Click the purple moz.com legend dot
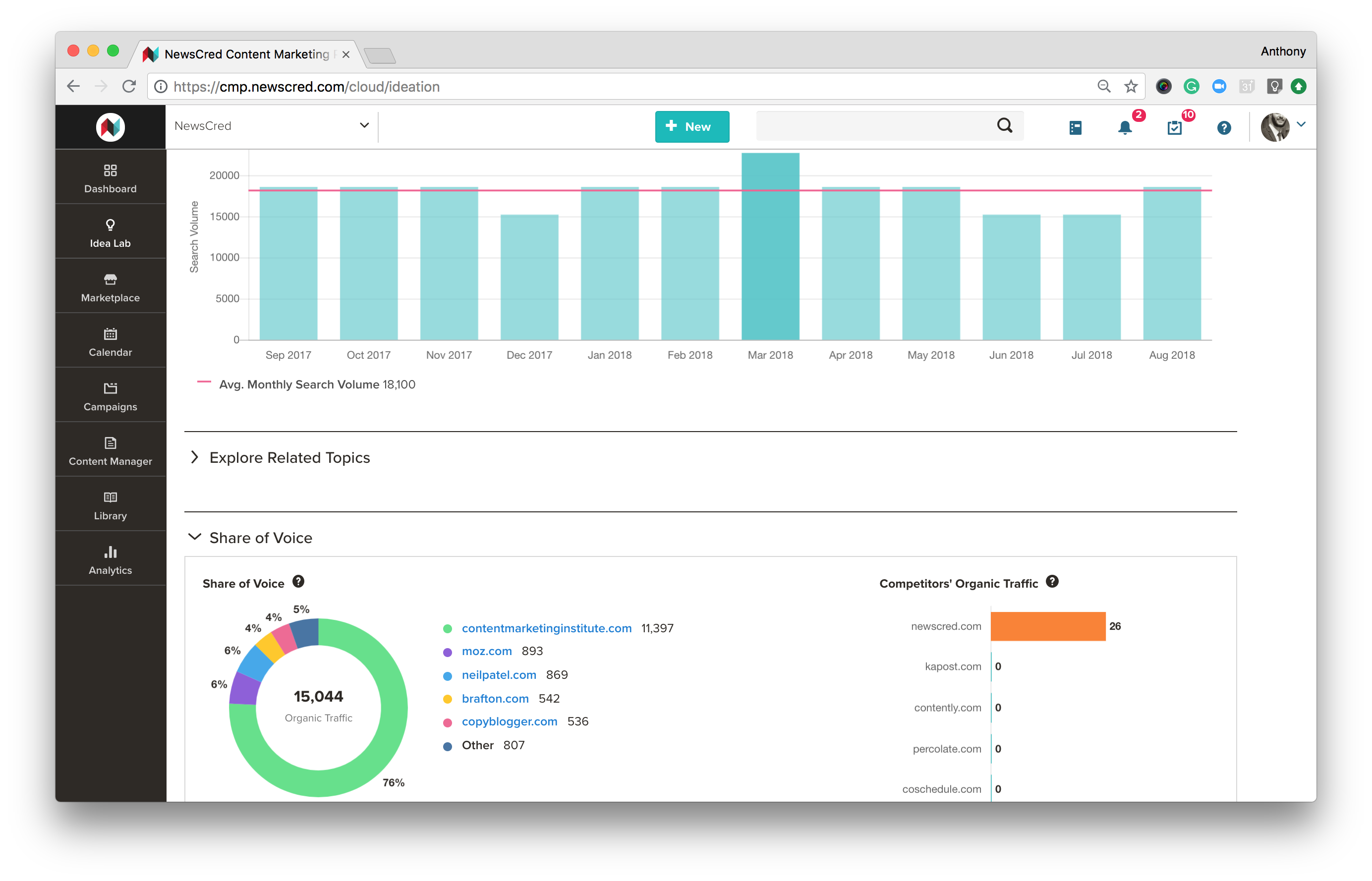Image resolution: width=1372 pixels, height=881 pixels. click(448, 652)
